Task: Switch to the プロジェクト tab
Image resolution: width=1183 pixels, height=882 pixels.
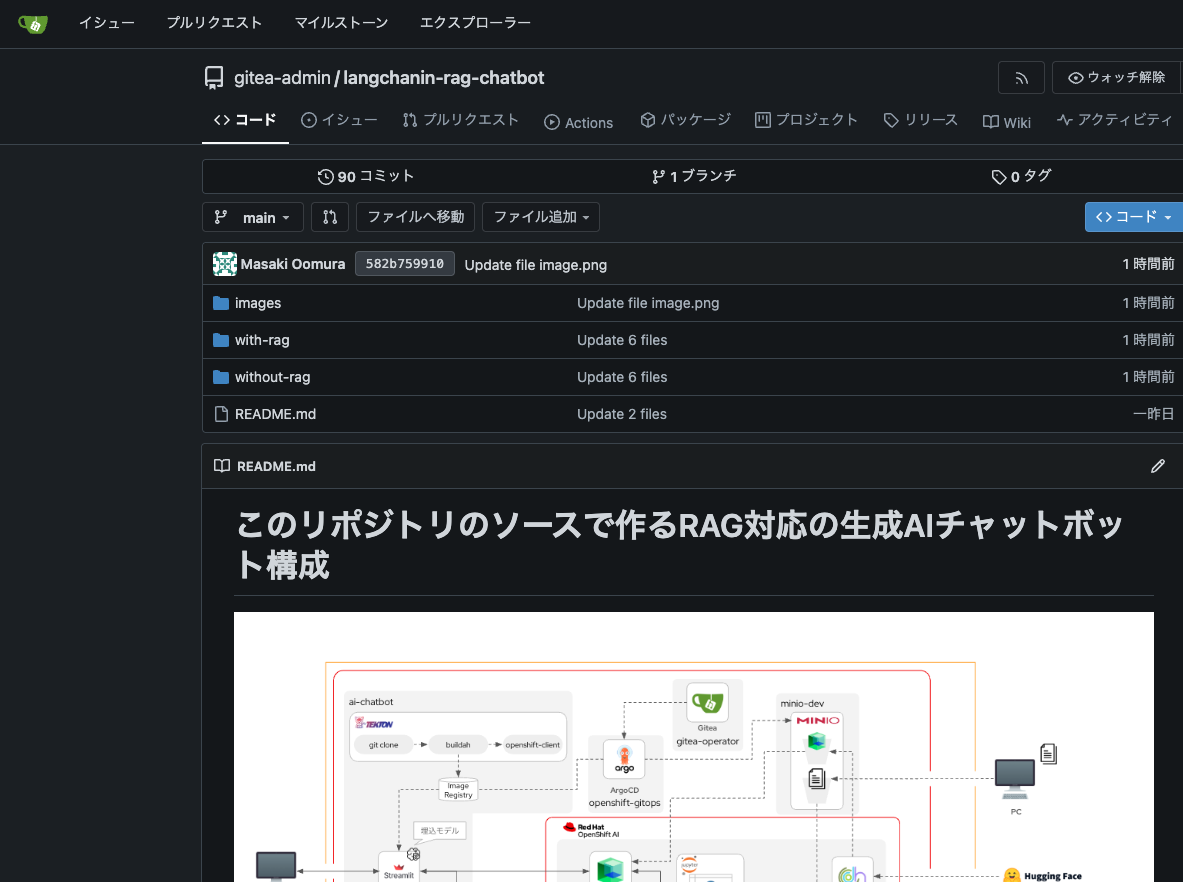Action: 806,121
